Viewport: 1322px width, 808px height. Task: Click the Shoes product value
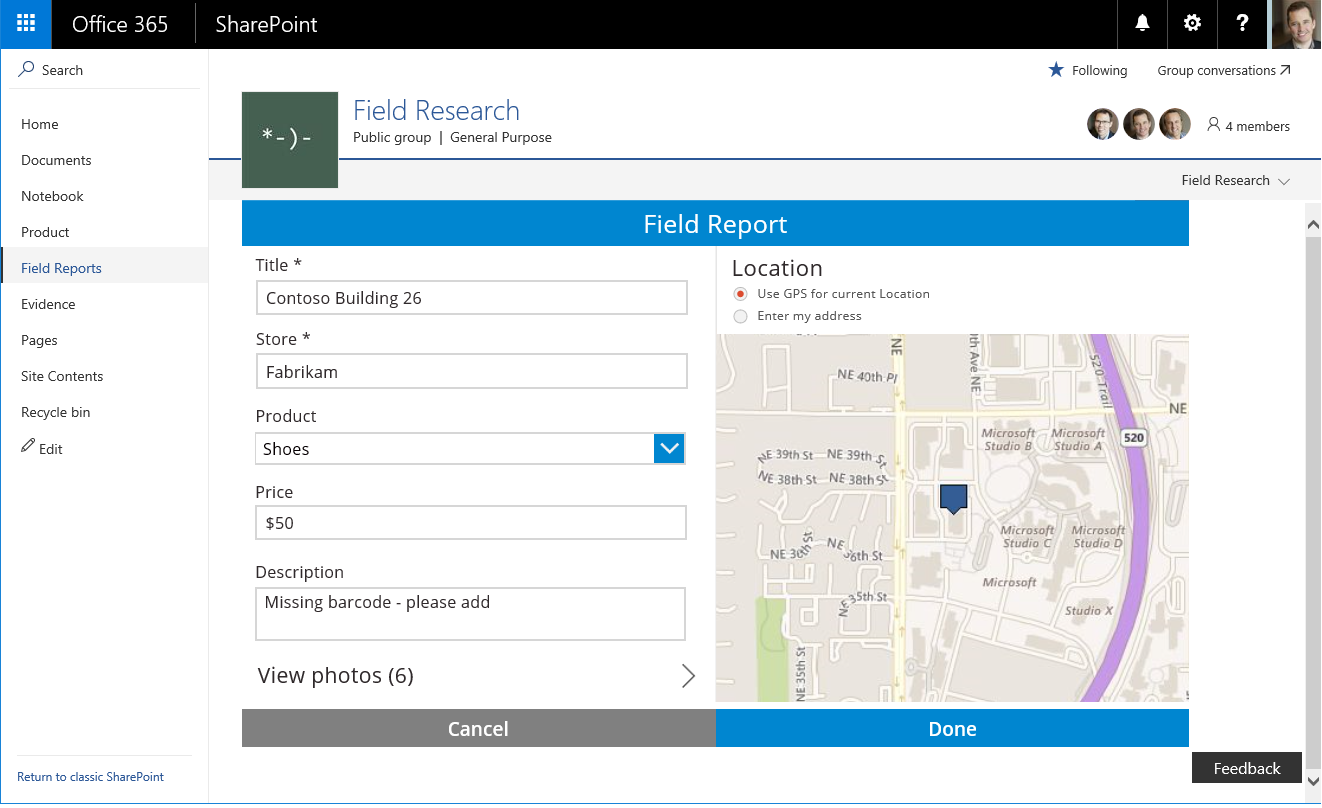[286, 449]
